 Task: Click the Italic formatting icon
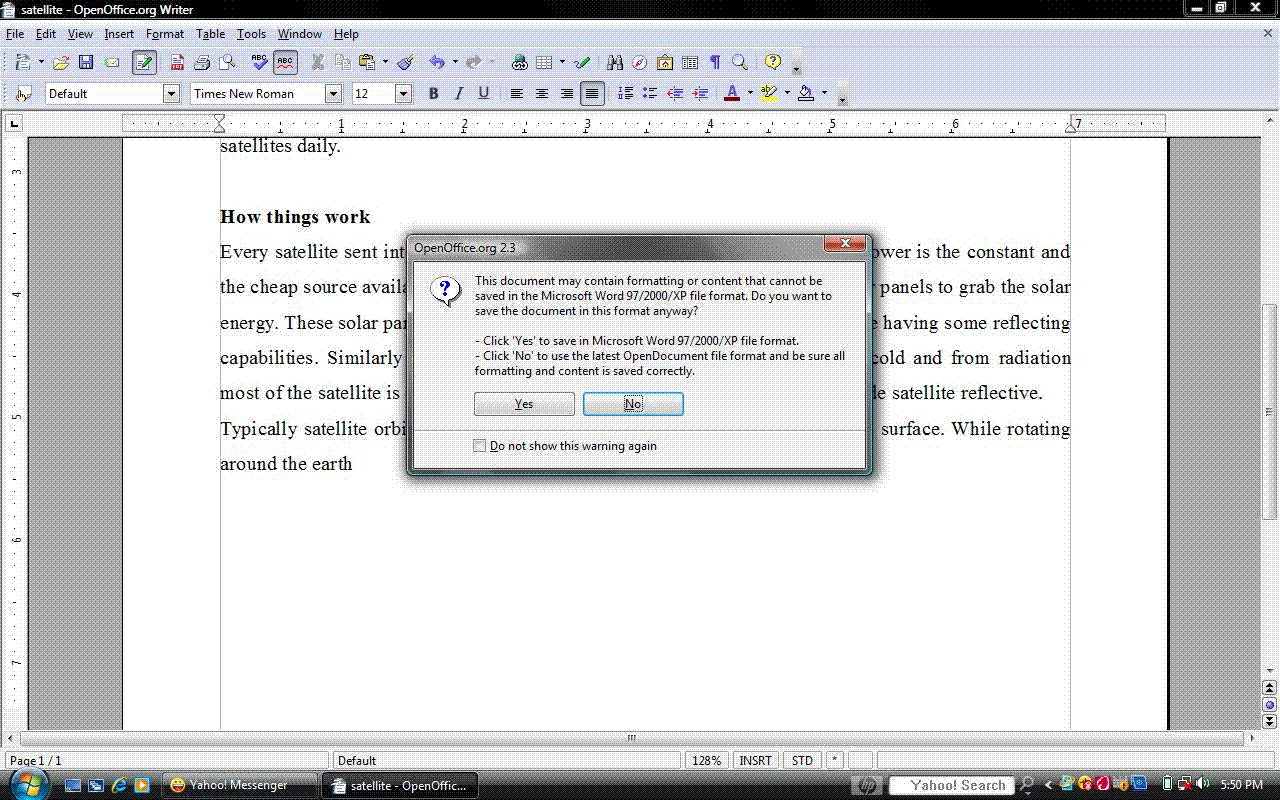tap(459, 93)
